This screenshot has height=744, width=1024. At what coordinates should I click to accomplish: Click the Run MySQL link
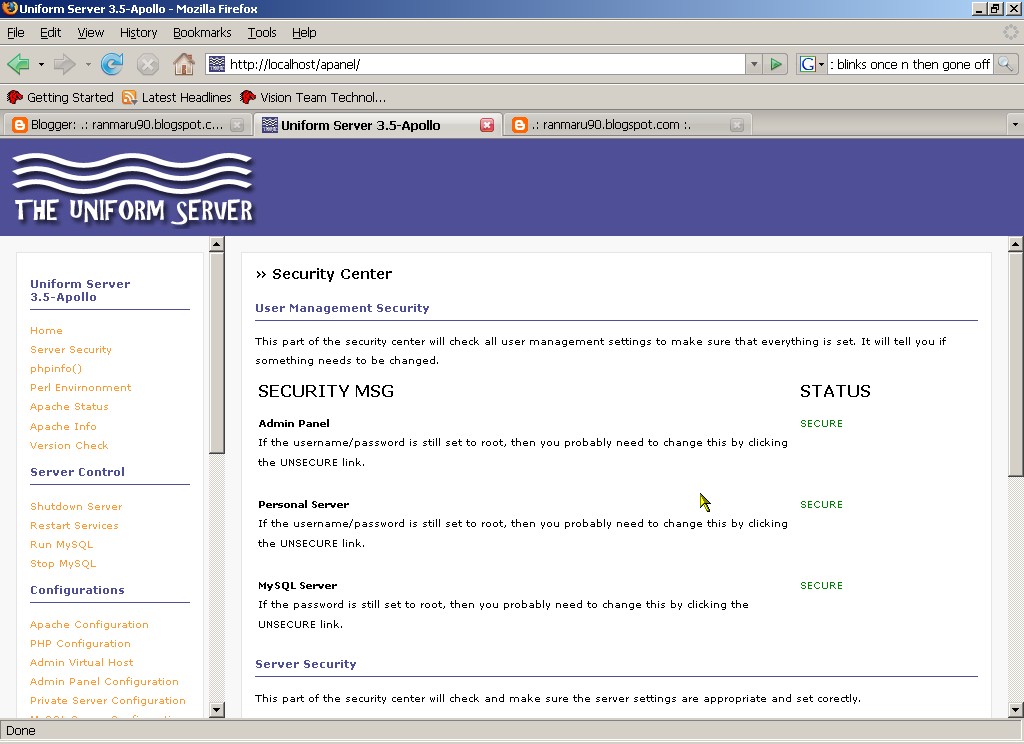[61, 544]
